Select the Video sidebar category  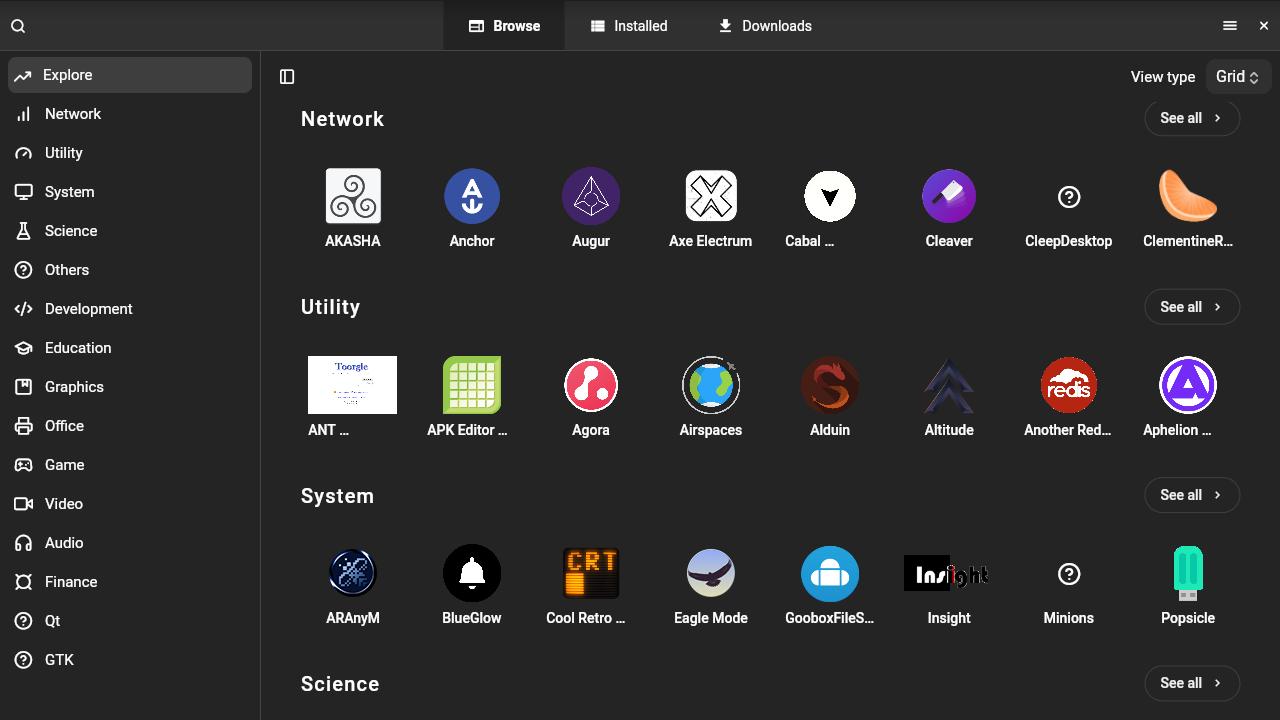coord(130,504)
